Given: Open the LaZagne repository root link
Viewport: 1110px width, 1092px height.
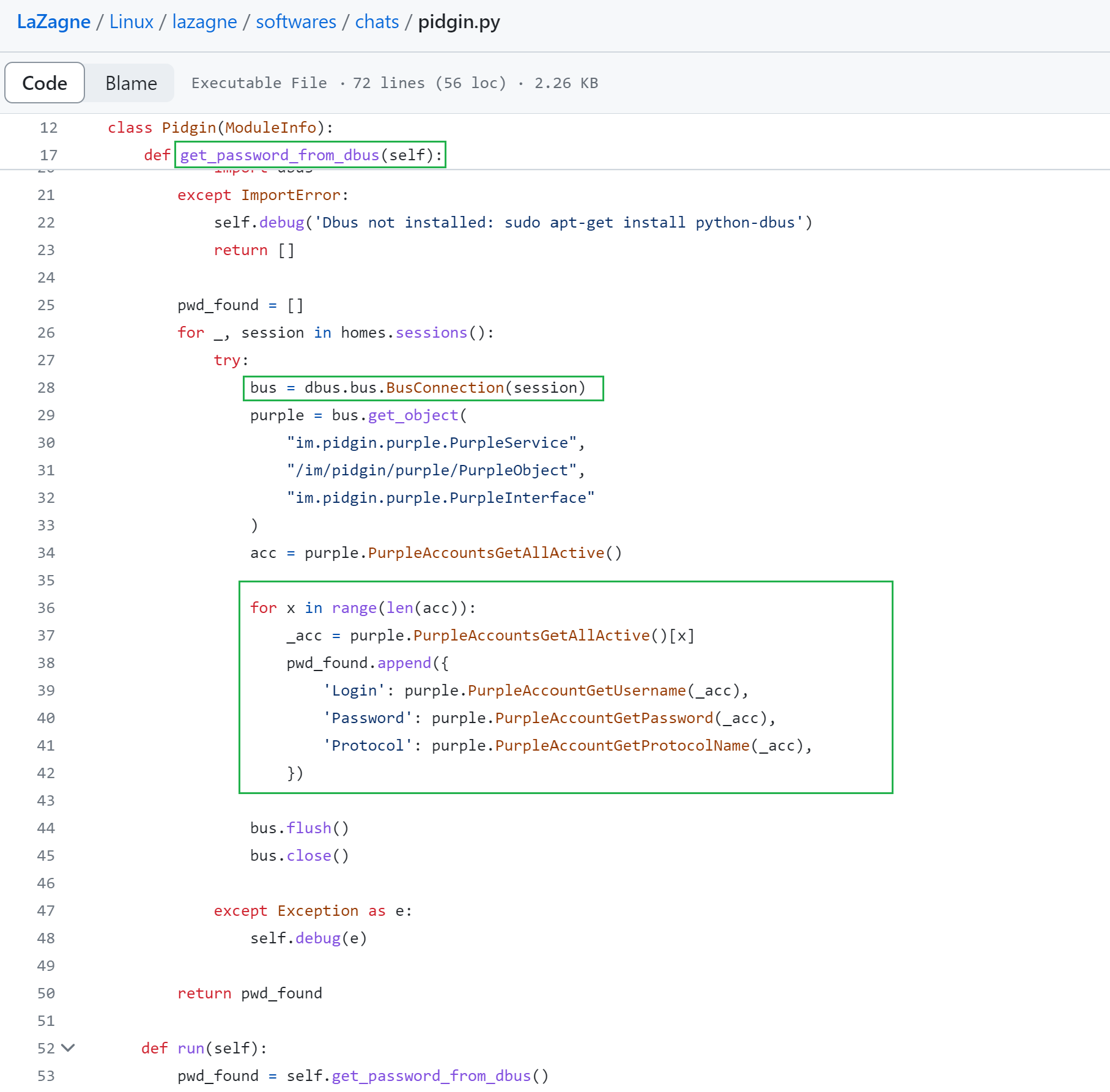Looking at the screenshot, I should coord(54,22).
